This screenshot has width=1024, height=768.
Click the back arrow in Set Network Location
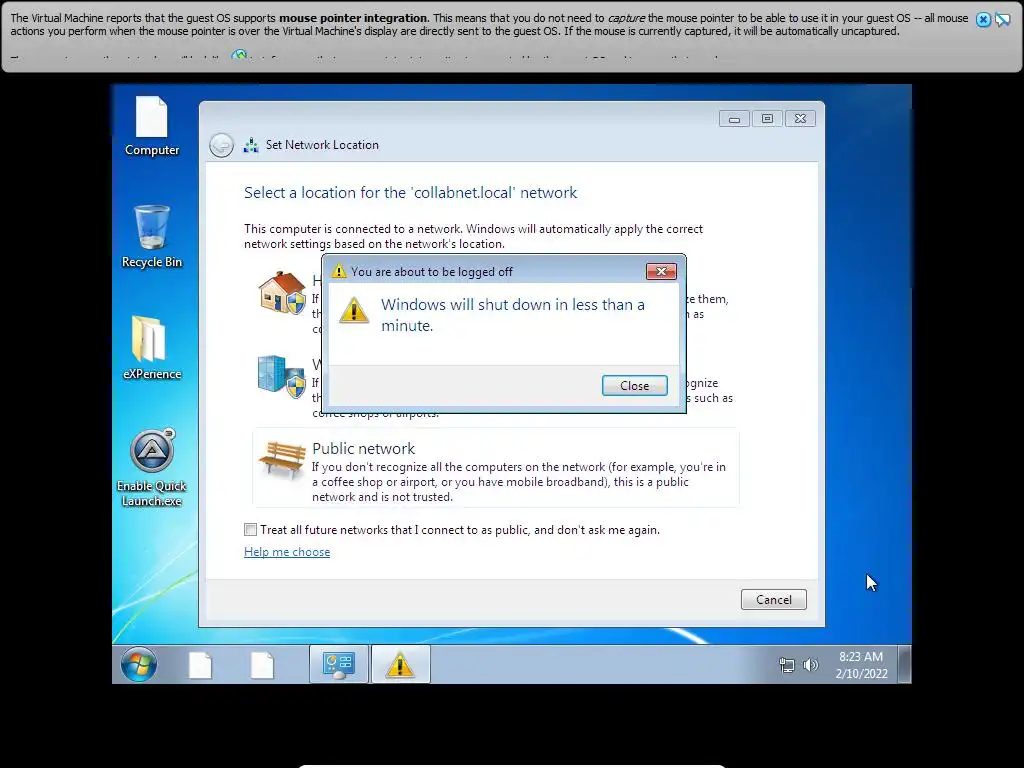click(x=221, y=145)
